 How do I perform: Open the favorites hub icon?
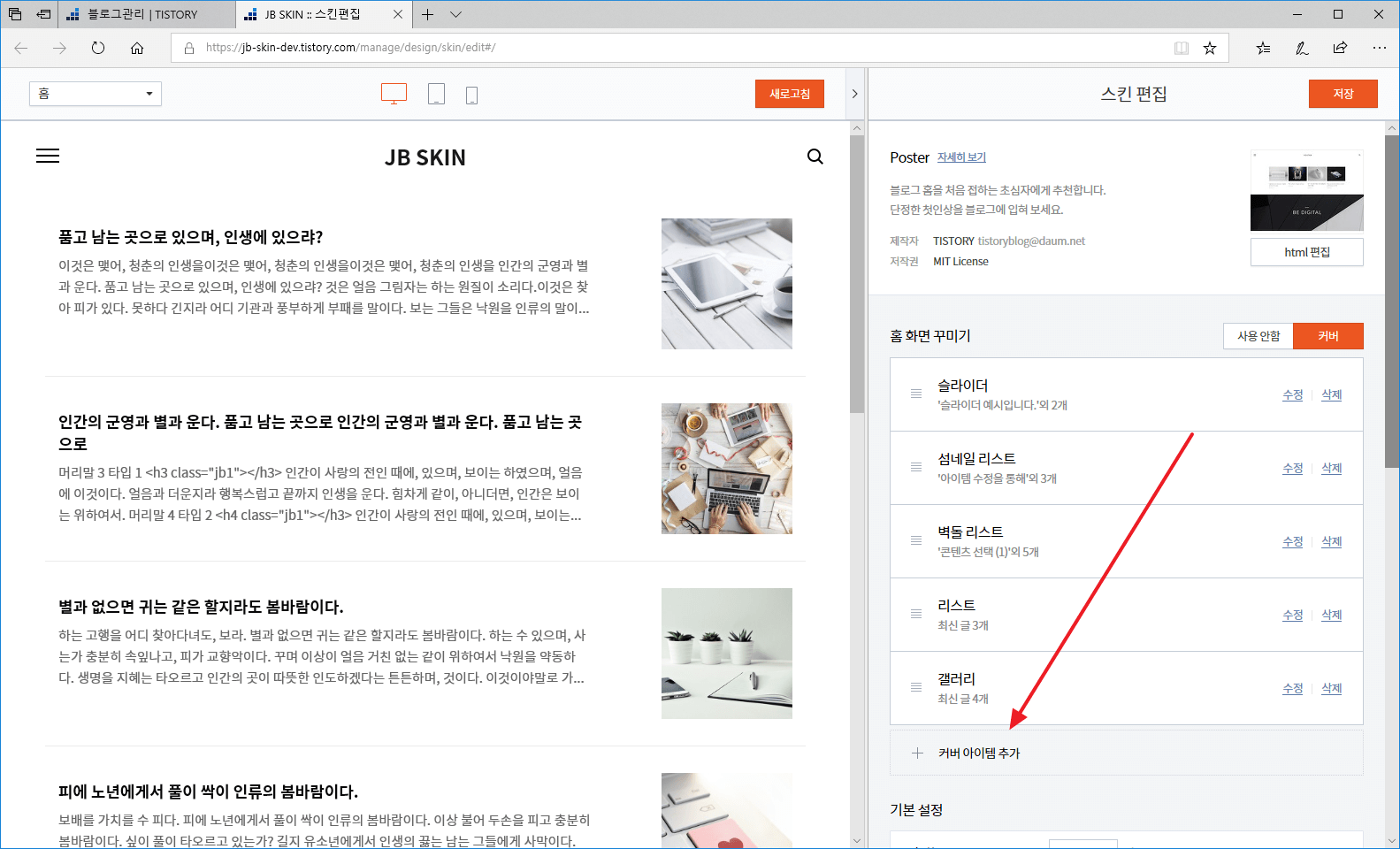pos(1263,48)
